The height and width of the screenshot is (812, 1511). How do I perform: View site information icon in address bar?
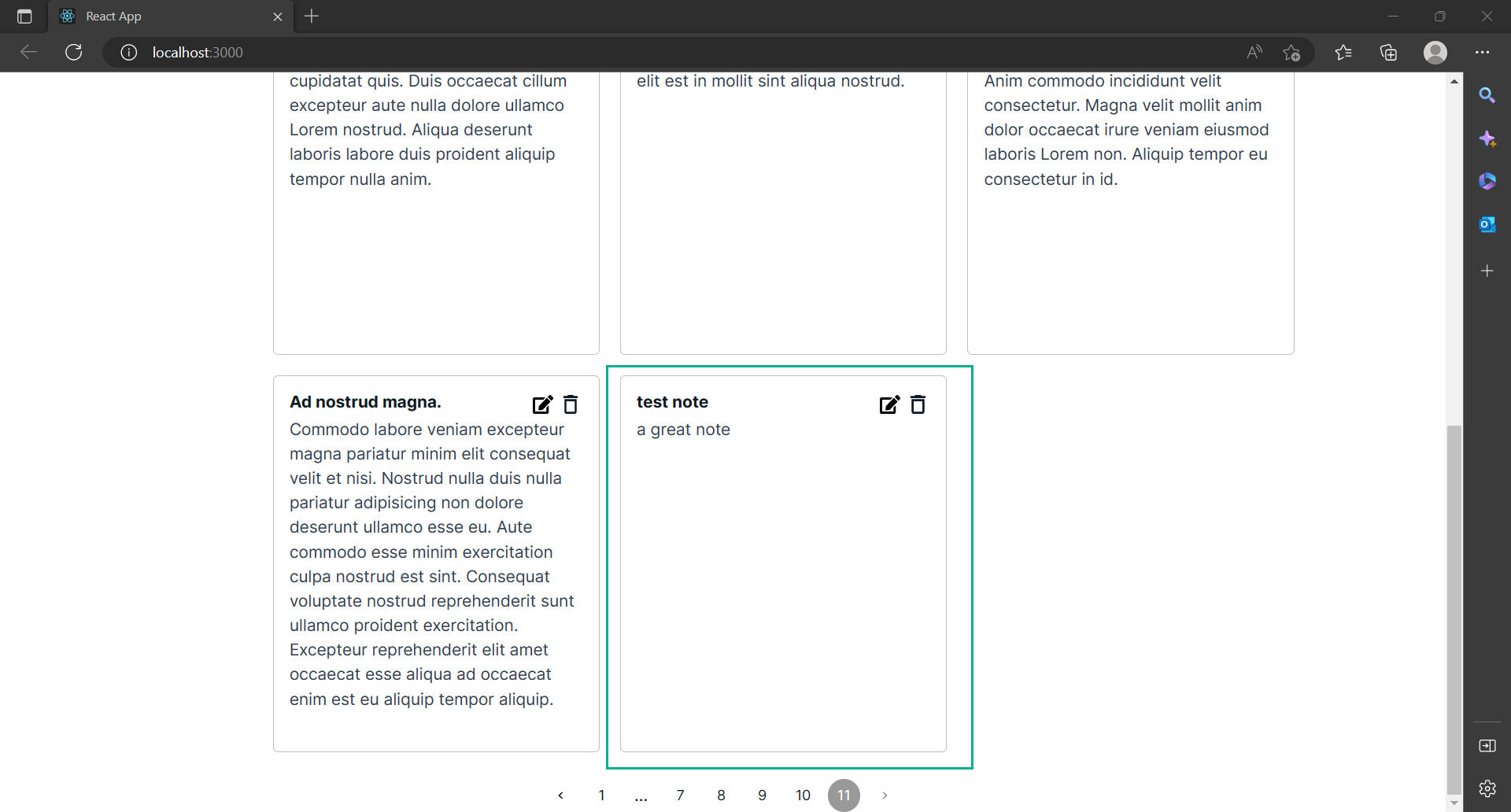pyautogui.click(x=129, y=53)
